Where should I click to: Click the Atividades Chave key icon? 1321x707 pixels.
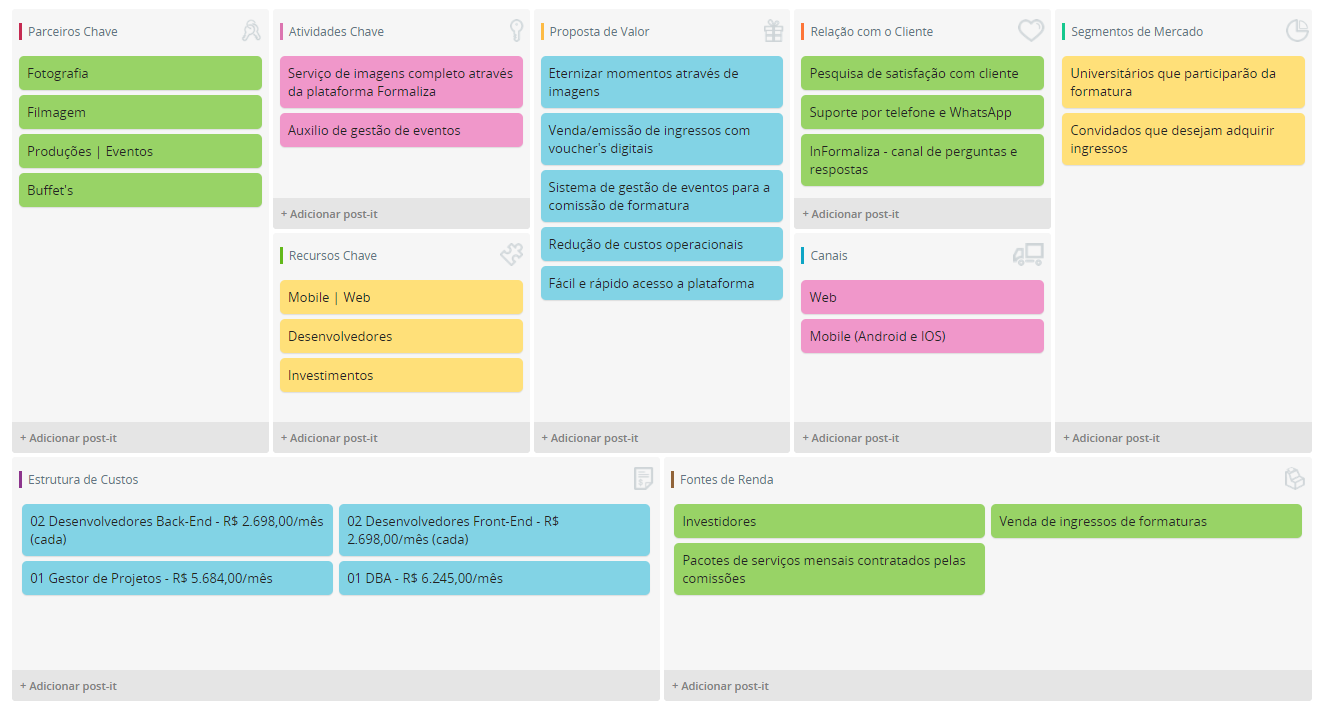click(516, 31)
